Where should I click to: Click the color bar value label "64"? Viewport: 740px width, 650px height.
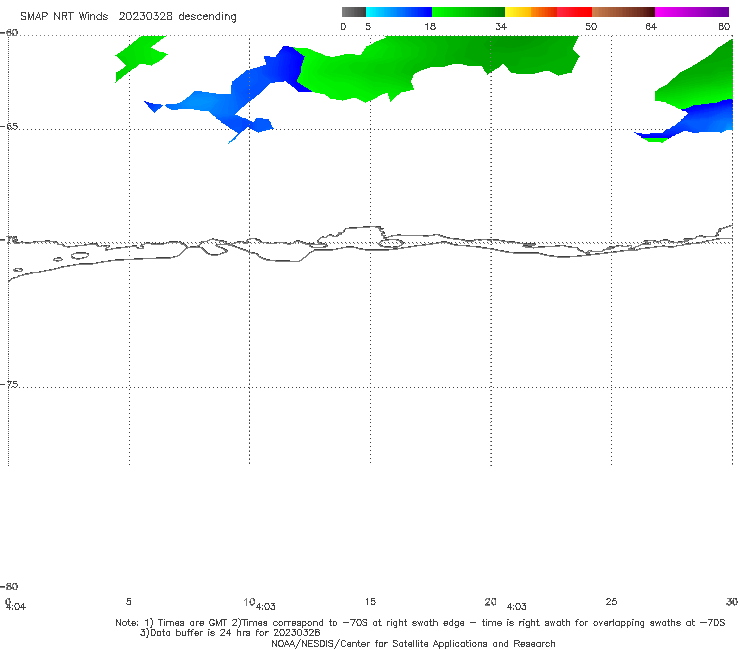[x=651, y=26]
